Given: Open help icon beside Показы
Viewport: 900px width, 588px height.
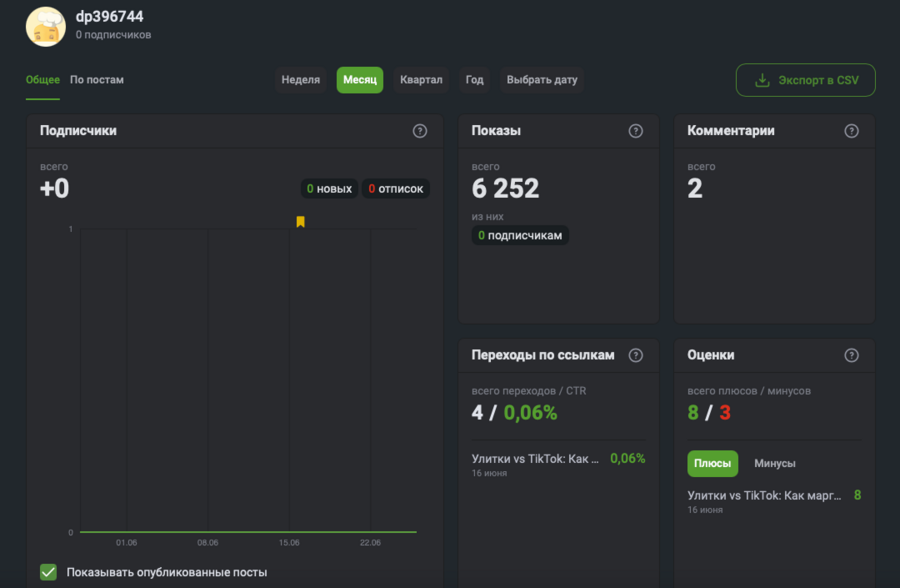Looking at the screenshot, I should pyautogui.click(x=635, y=131).
